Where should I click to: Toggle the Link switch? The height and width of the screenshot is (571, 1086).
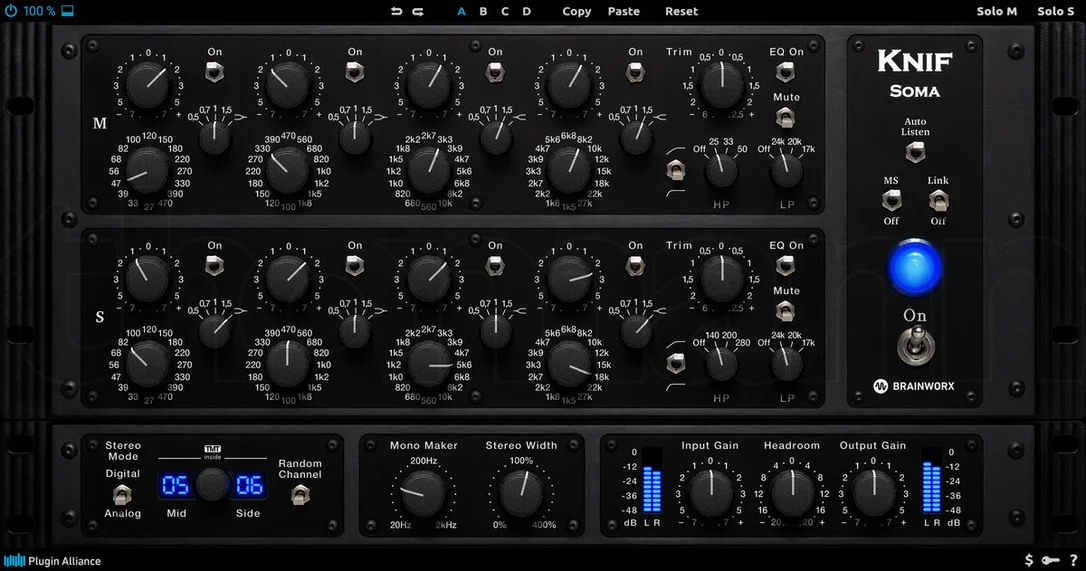(x=938, y=200)
